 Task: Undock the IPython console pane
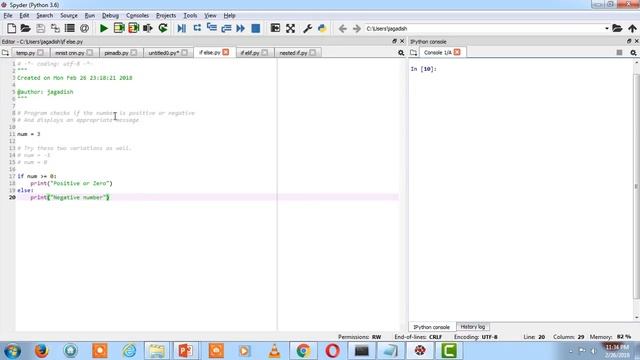coord(629,41)
